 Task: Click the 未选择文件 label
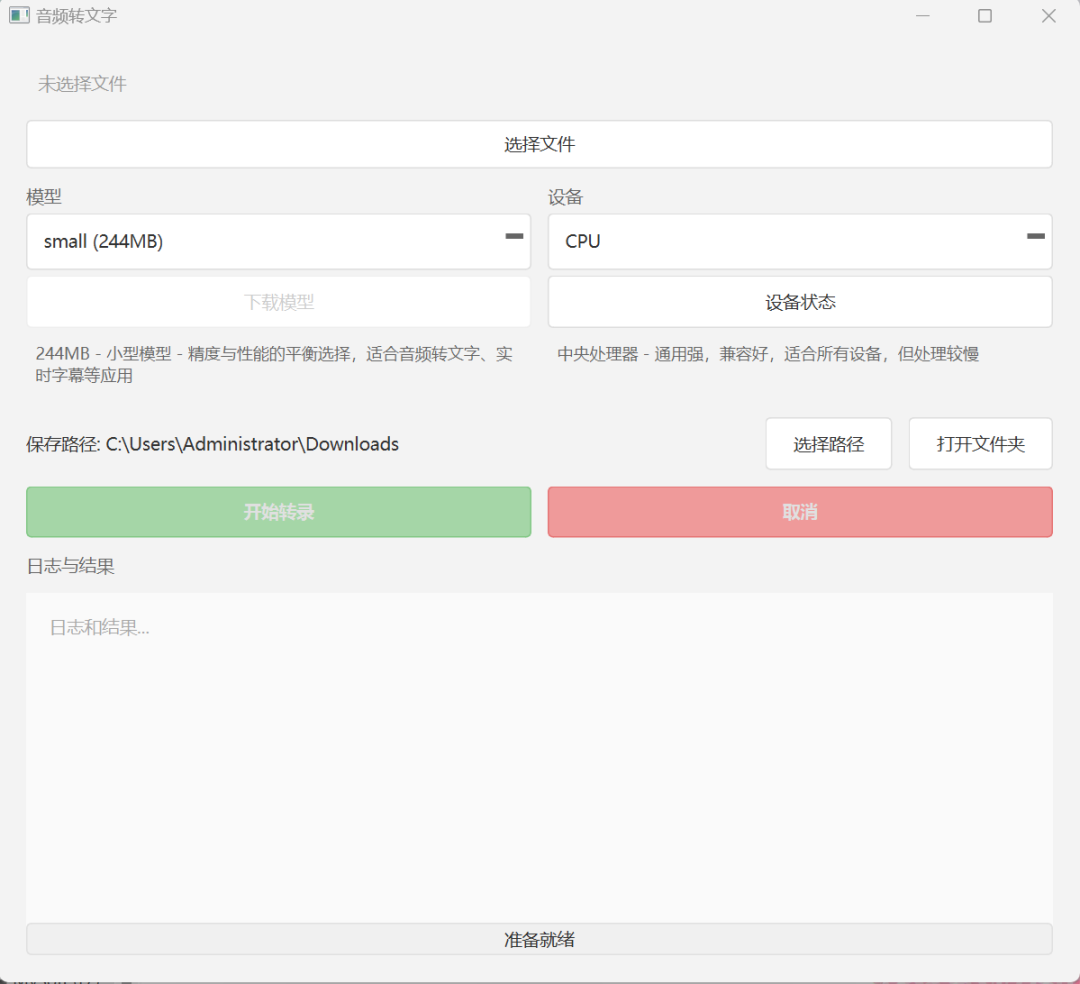coord(82,84)
